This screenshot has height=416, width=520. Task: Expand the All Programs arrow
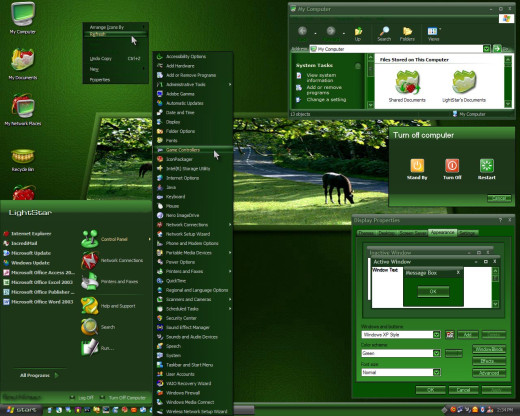[x=57, y=375]
